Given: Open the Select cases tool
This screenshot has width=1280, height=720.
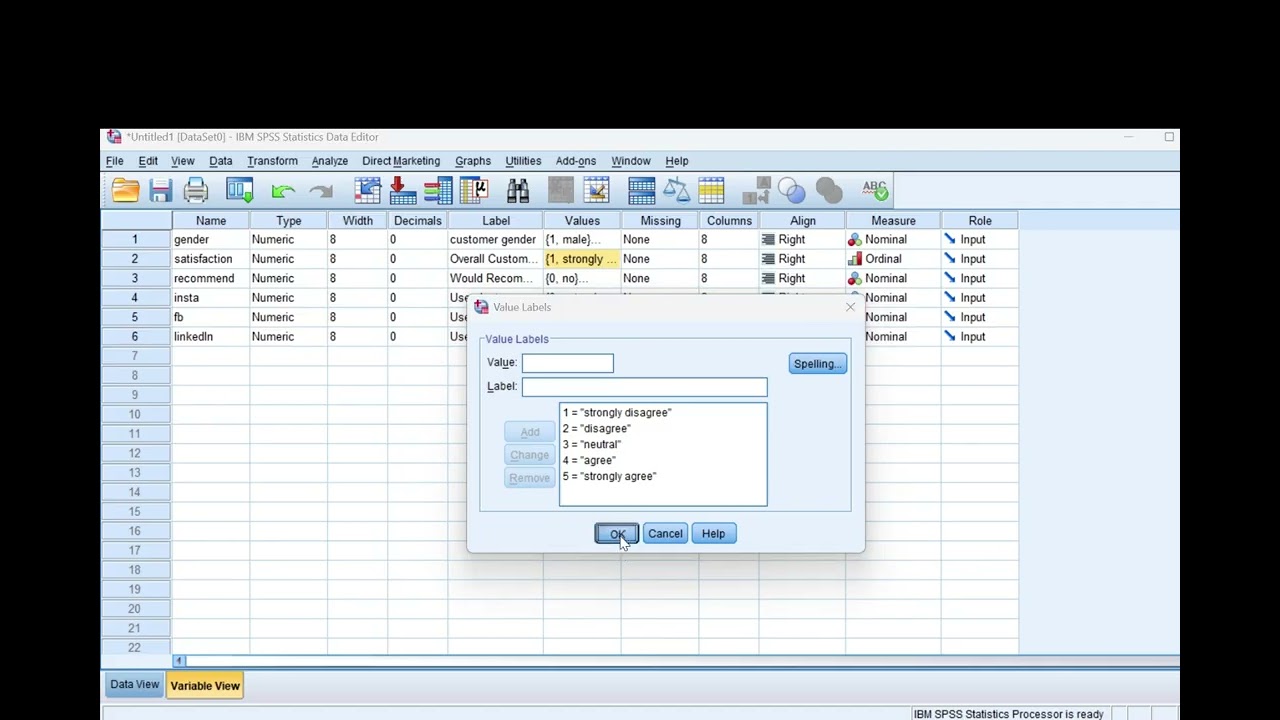Looking at the screenshot, I should click(x=712, y=190).
